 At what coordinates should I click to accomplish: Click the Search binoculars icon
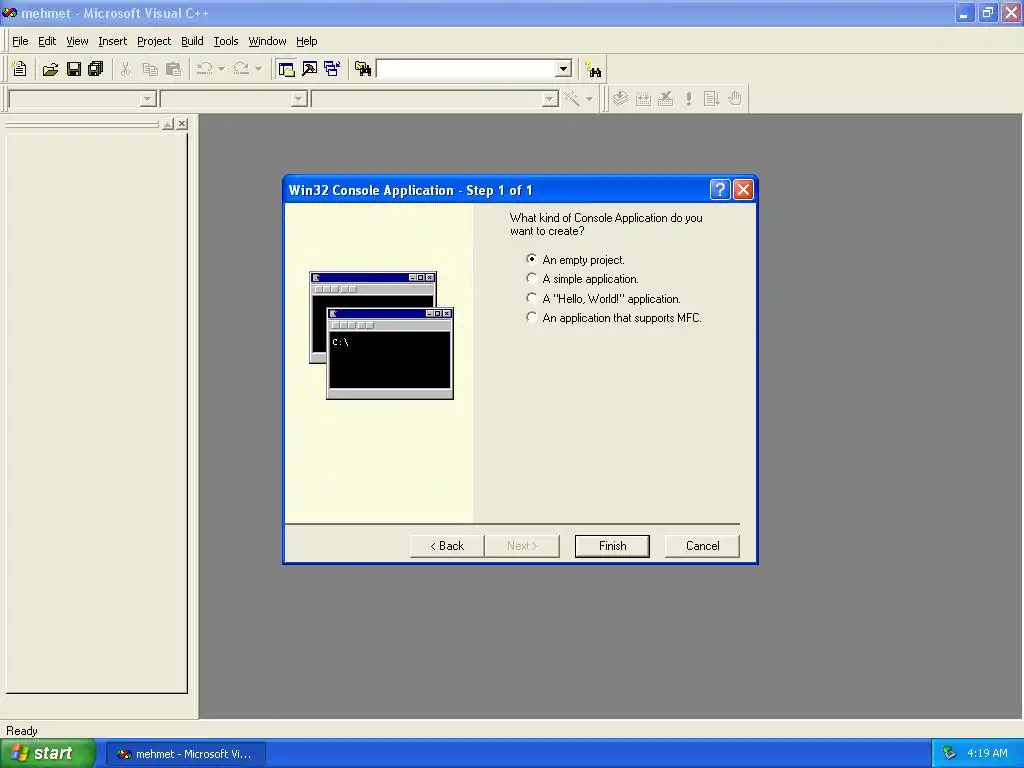click(594, 69)
